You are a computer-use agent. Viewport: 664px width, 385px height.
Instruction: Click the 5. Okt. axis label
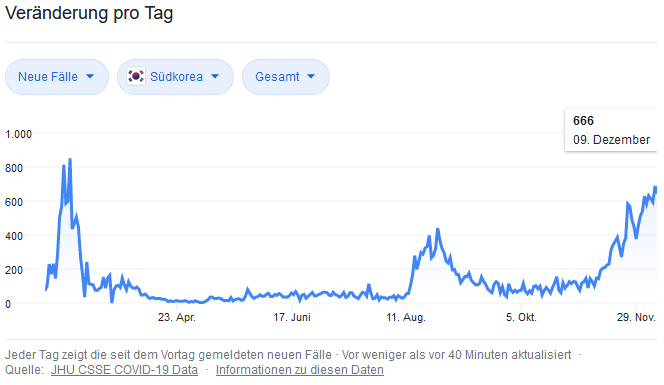click(521, 317)
